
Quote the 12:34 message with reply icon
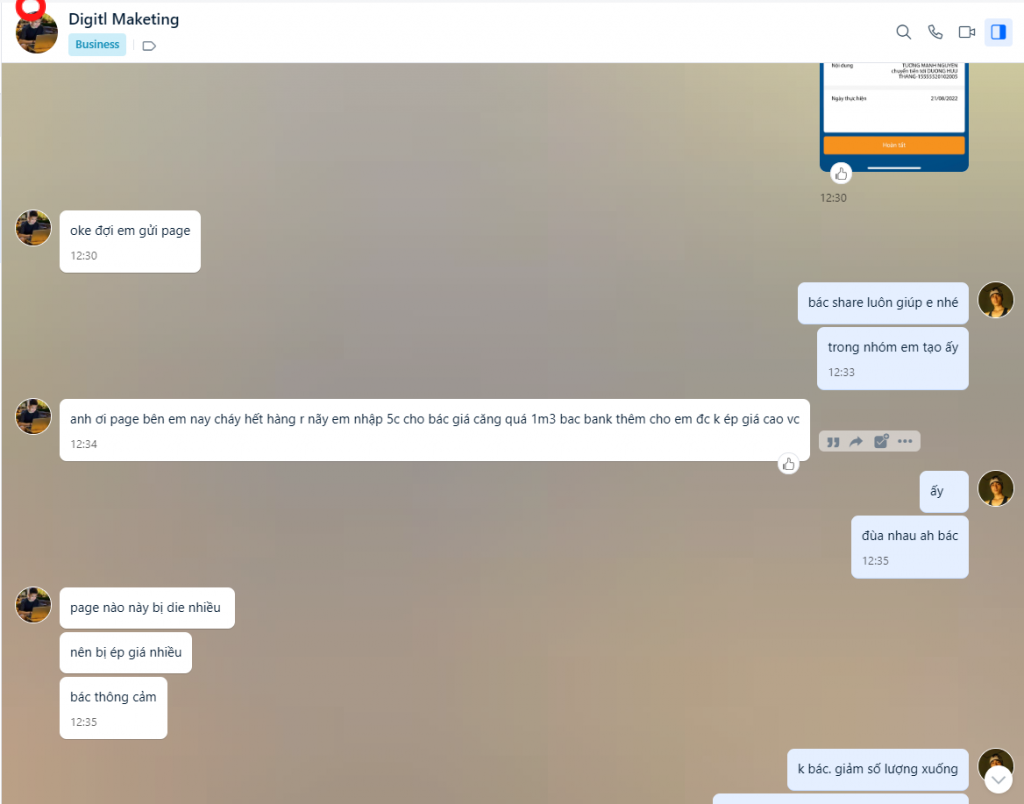tap(833, 442)
